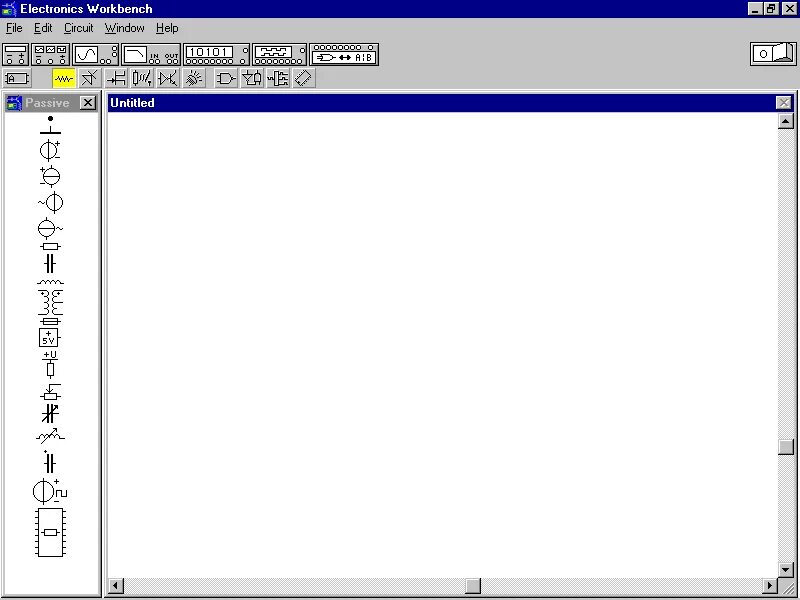Open the logic analyzer instrument
The height and width of the screenshot is (600, 800).
pos(280,55)
